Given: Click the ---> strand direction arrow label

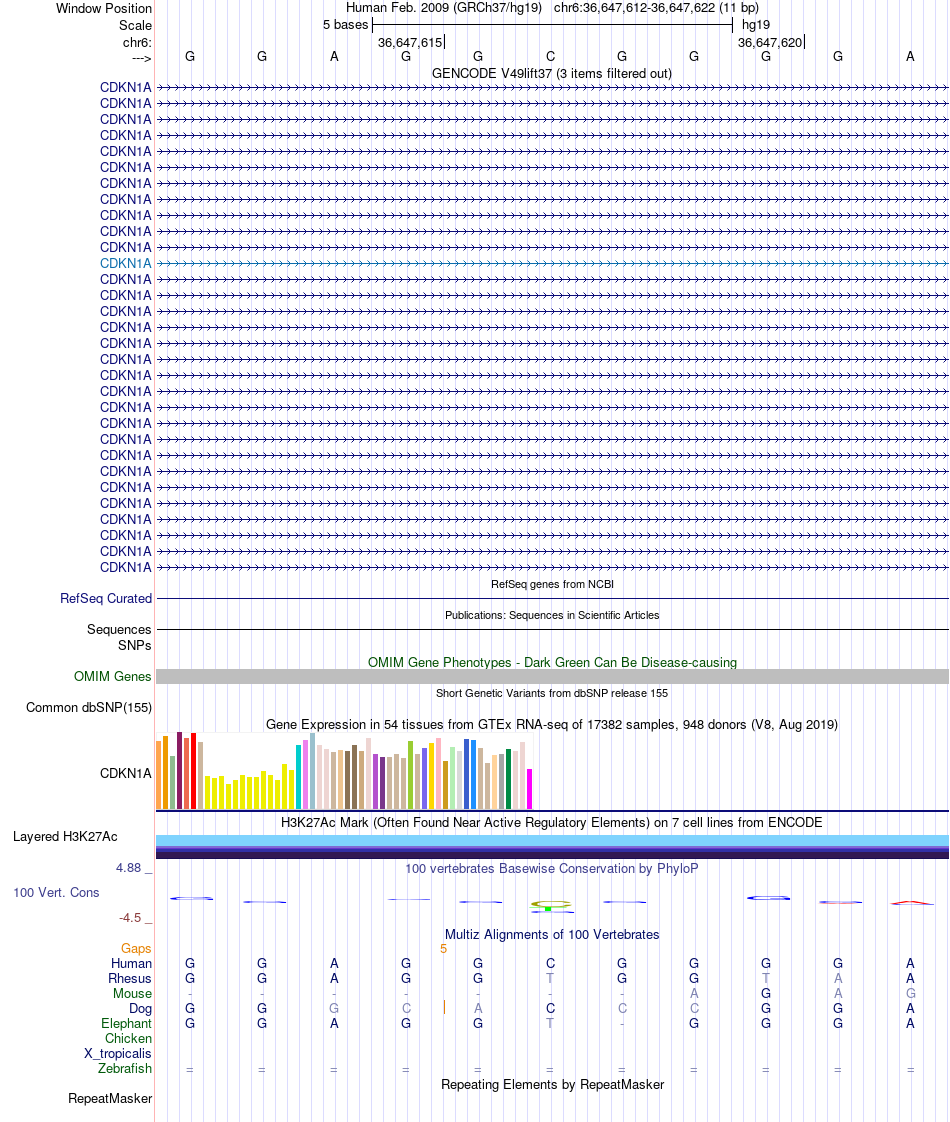Looking at the screenshot, I should [142, 58].
